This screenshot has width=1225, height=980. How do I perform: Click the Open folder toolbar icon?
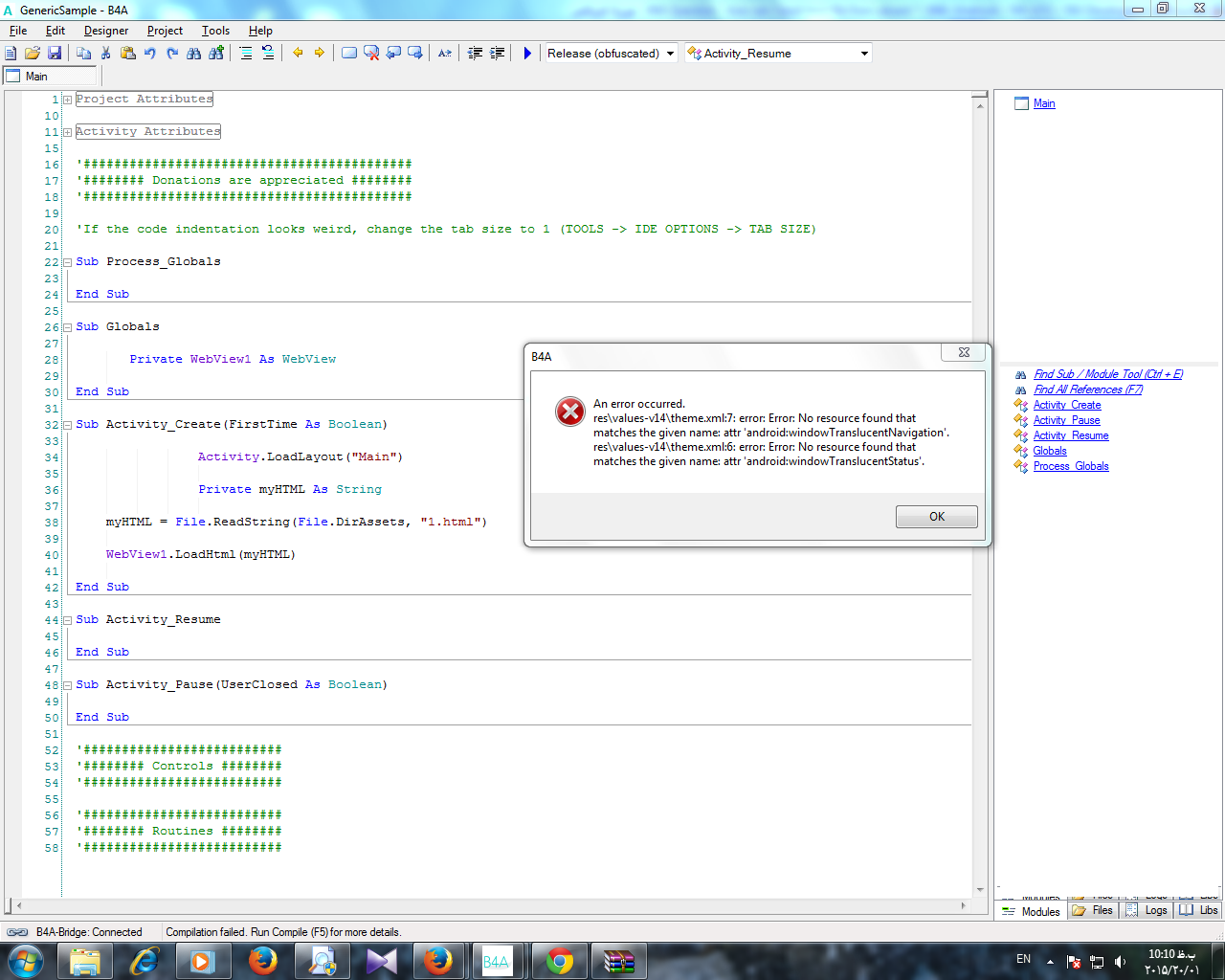click(x=33, y=54)
